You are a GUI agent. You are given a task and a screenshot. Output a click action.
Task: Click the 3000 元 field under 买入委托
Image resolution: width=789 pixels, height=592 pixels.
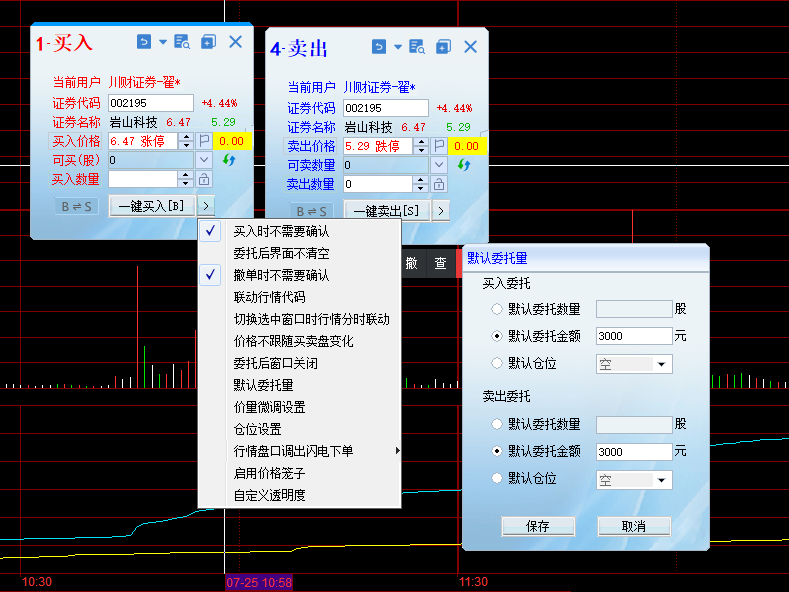[634, 336]
